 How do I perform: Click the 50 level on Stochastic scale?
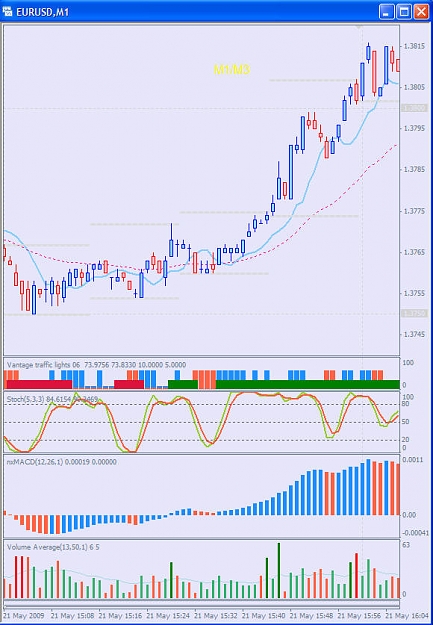click(405, 422)
